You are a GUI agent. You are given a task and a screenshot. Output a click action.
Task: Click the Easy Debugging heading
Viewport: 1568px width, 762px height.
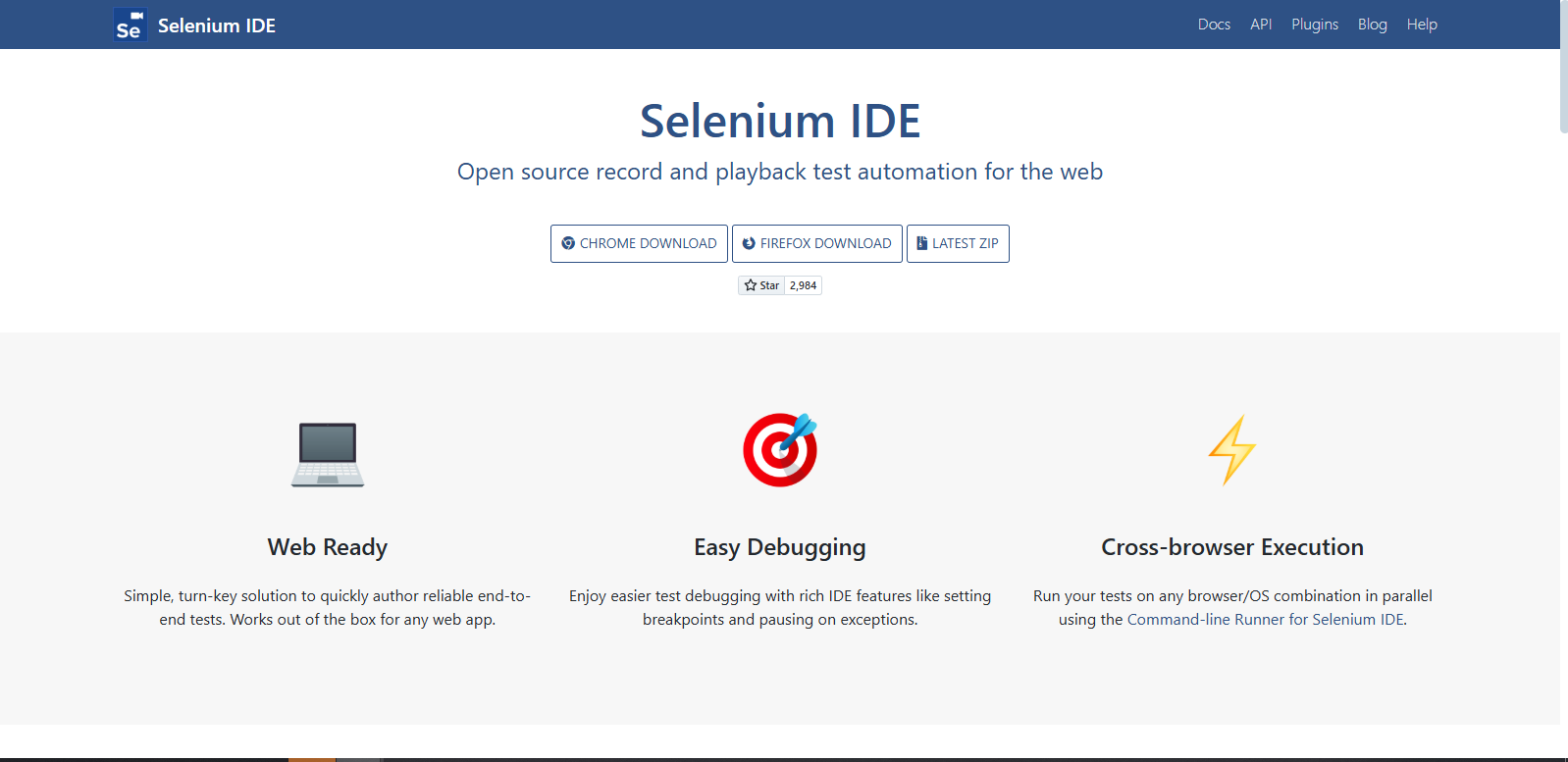(780, 547)
